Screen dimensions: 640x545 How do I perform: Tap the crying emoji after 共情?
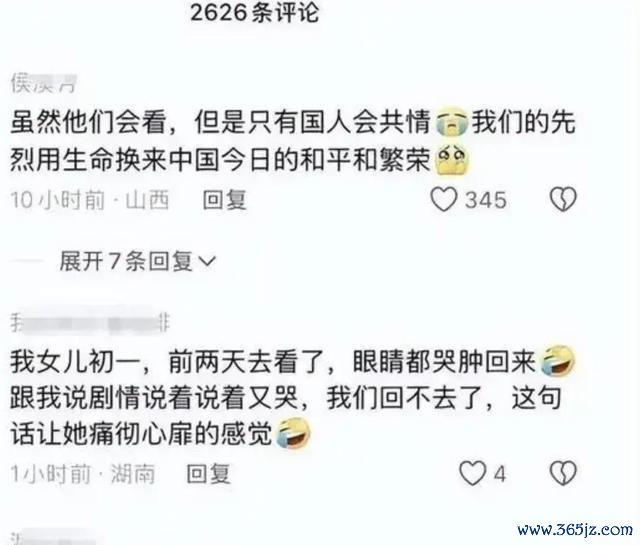point(451,122)
